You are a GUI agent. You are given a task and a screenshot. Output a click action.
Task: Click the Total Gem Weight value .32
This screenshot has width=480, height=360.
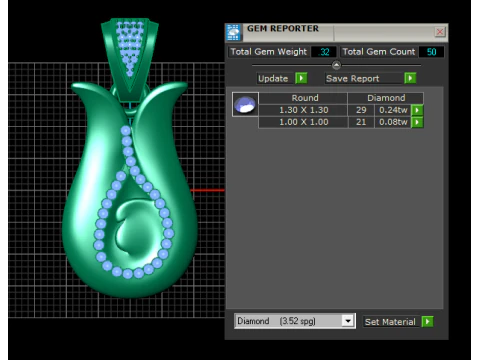click(324, 52)
